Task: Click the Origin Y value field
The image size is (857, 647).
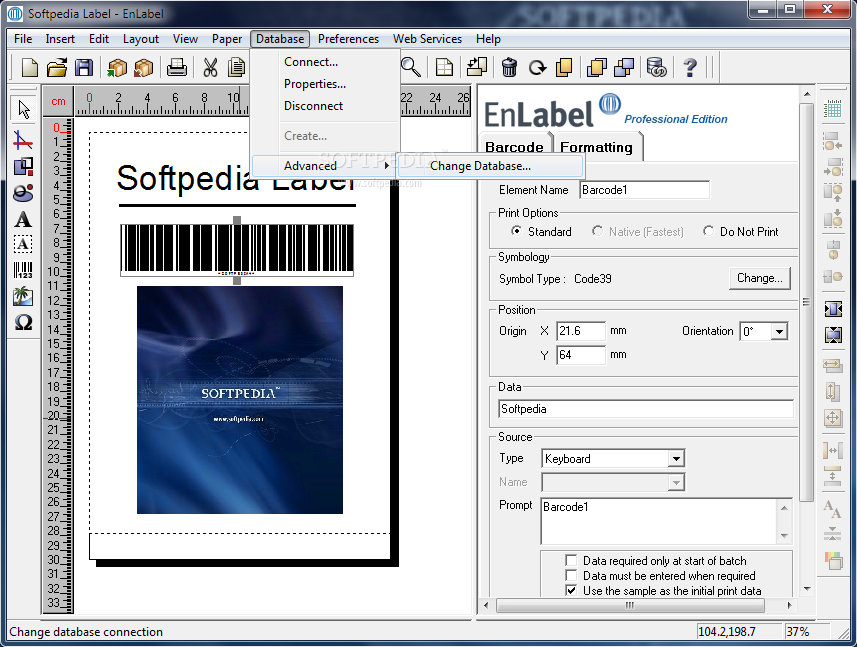Action: pos(580,355)
